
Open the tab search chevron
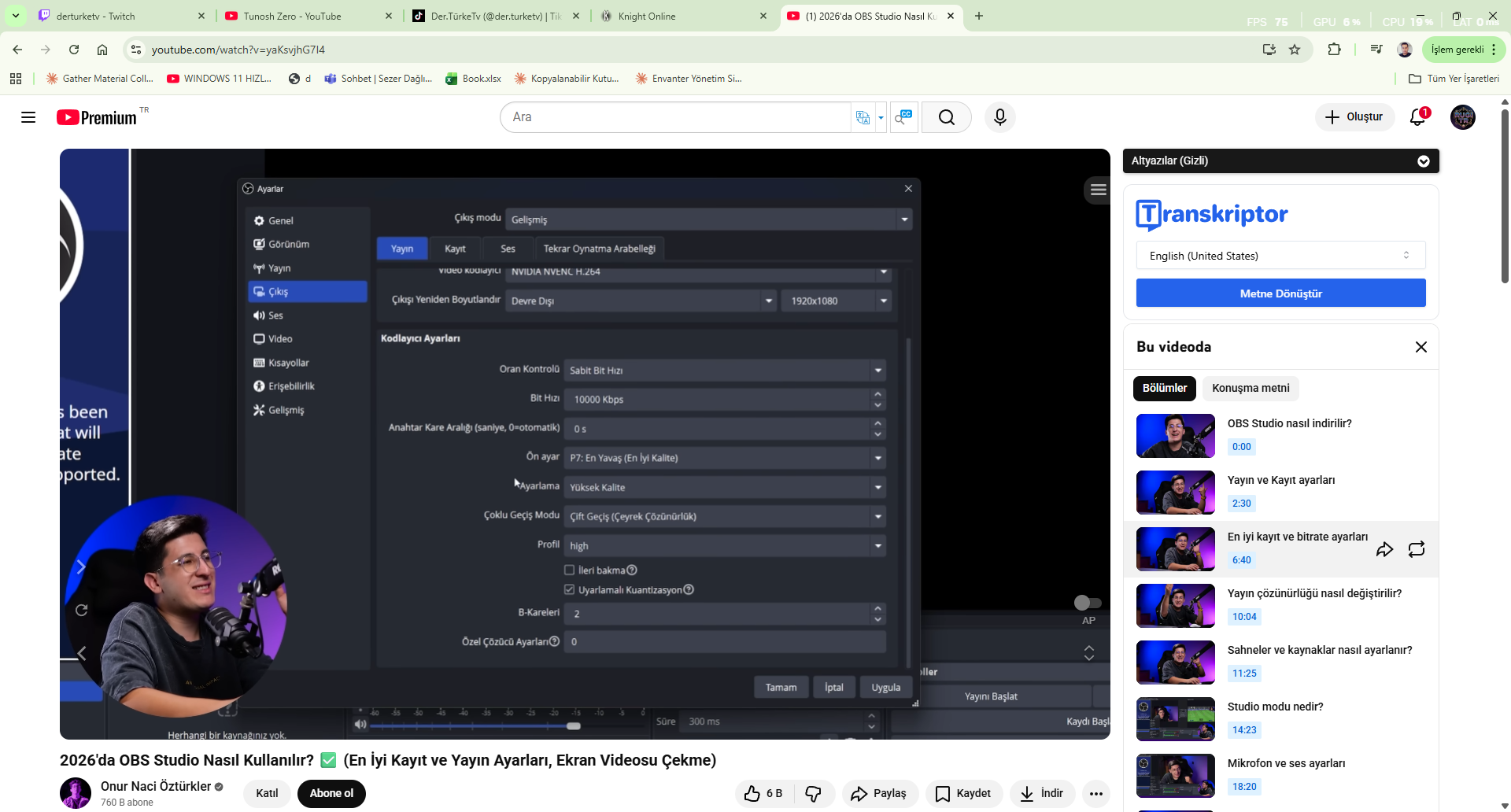pyautogui.click(x=15, y=16)
